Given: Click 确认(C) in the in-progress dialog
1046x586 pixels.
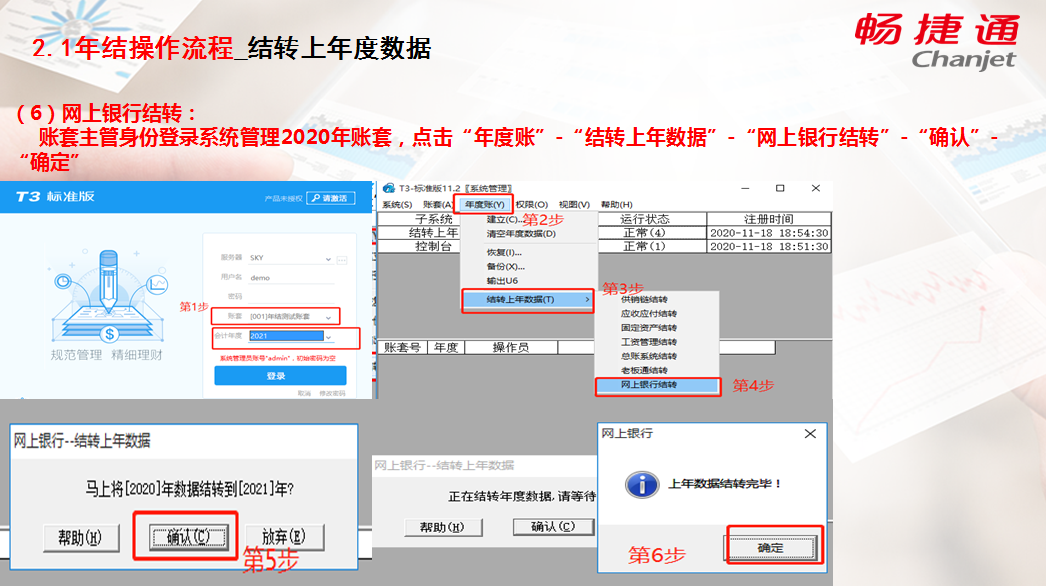Looking at the screenshot, I should (553, 527).
